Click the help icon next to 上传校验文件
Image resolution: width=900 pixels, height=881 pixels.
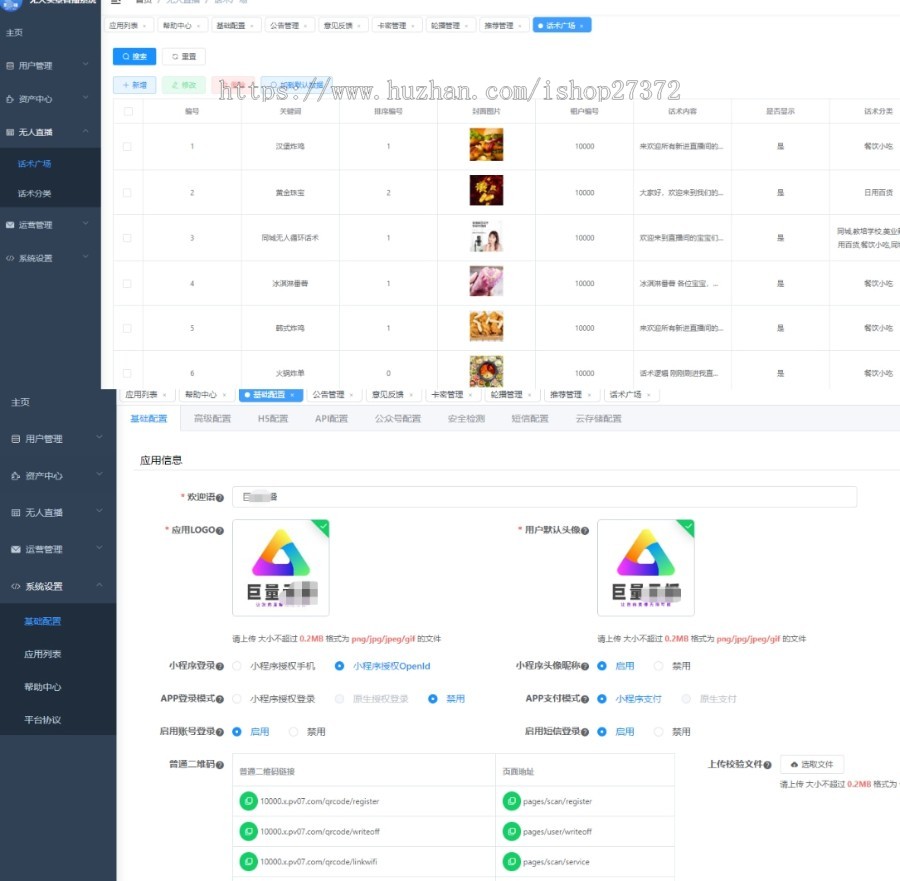pos(767,765)
